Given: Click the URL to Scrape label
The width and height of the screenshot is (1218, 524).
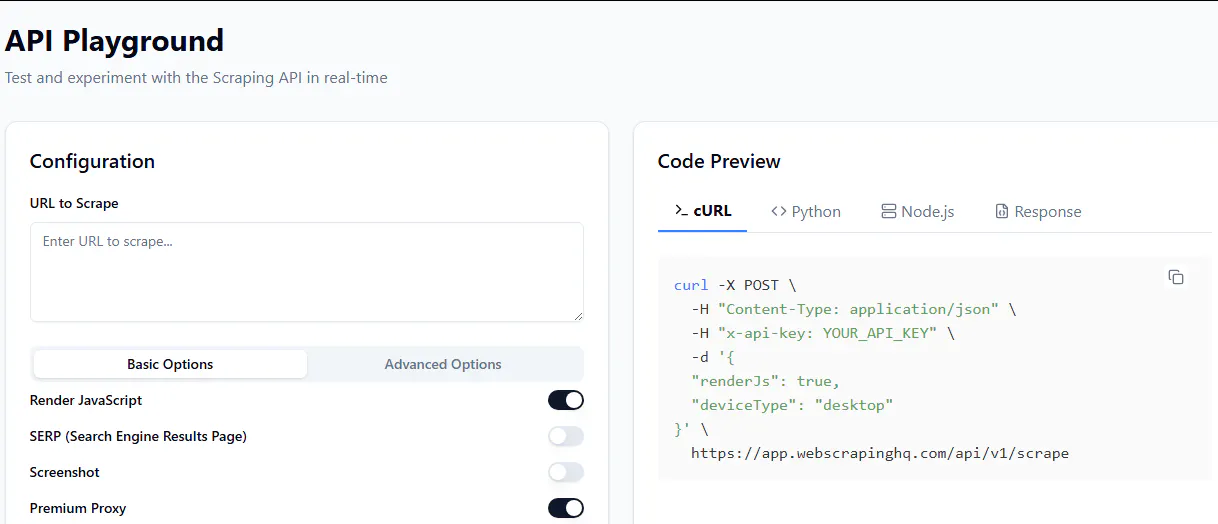Looking at the screenshot, I should coord(74,203).
